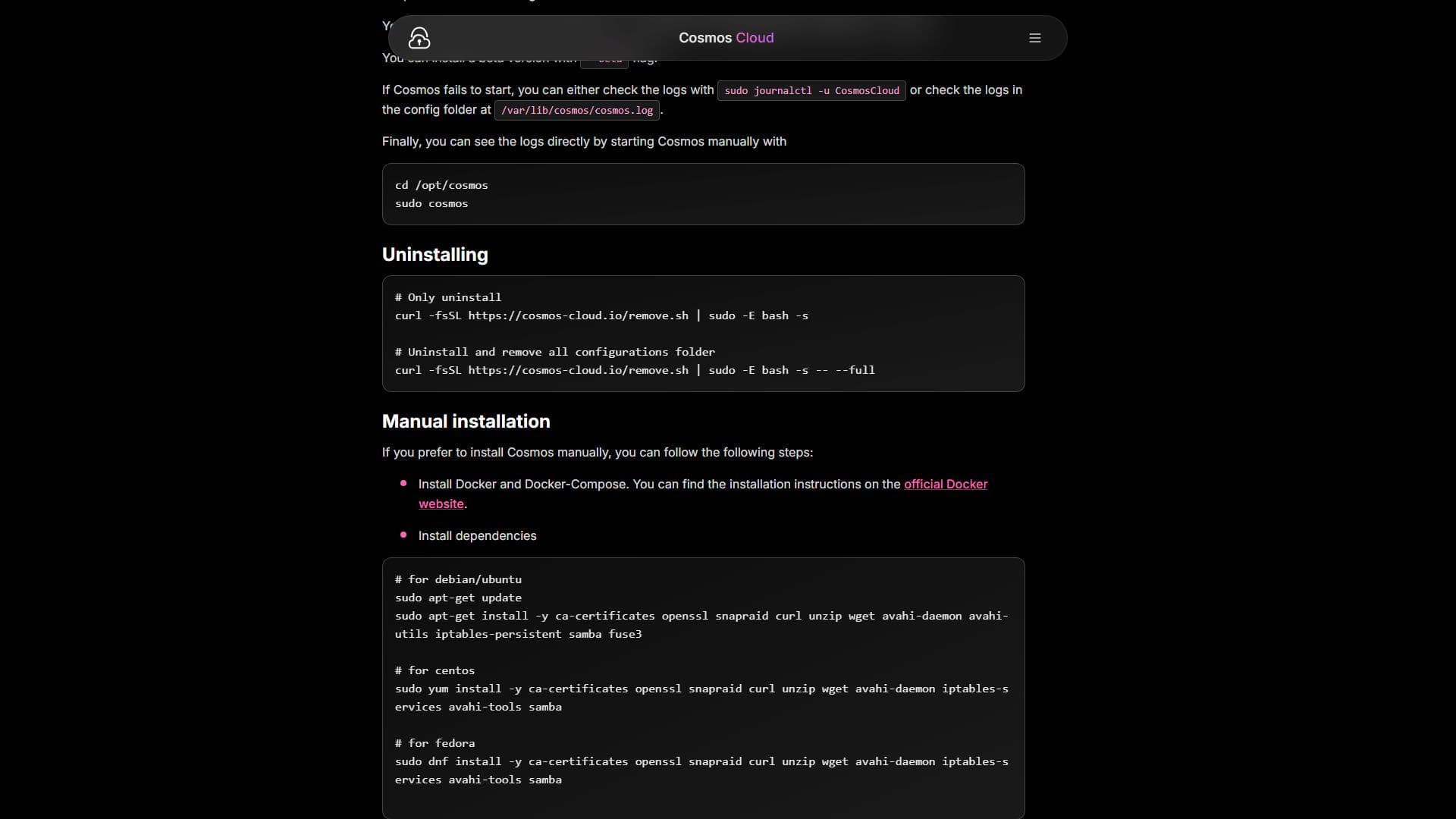Click the 'Install dependencies' bullet item

tap(477, 536)
